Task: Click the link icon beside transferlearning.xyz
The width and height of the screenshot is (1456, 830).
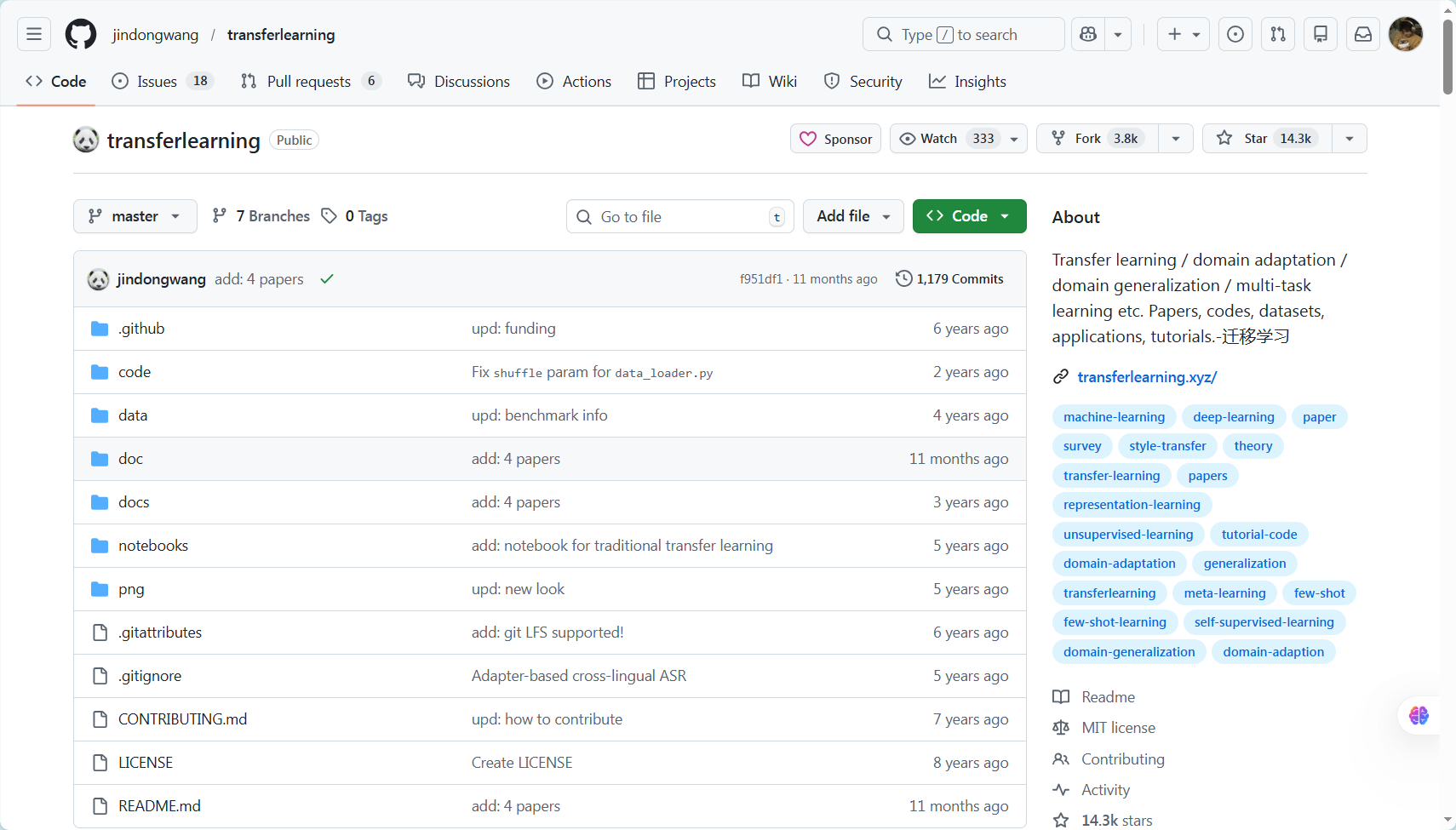Action: coord(1061,376)
